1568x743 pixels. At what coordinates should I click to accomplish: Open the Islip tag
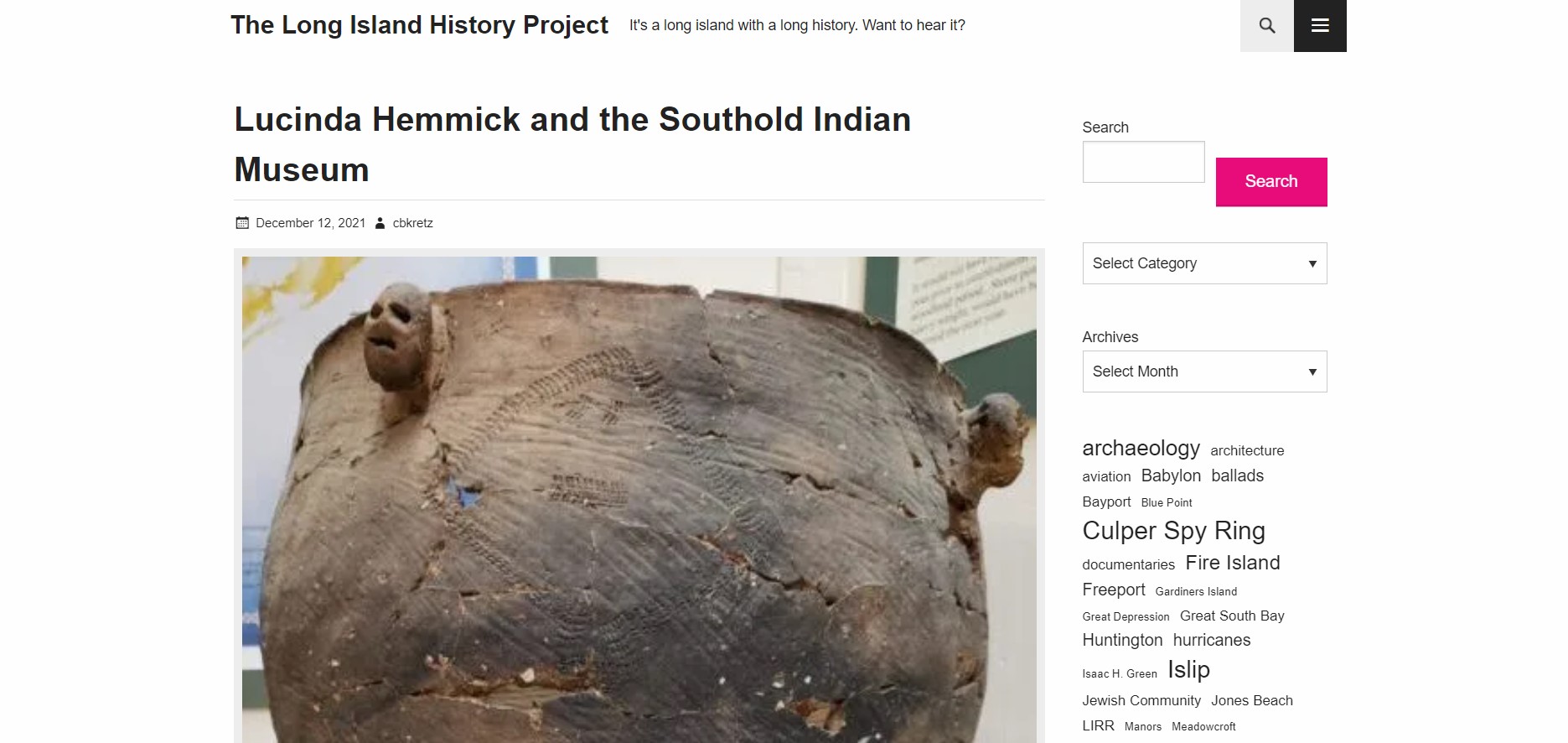tap(1188, 670)
